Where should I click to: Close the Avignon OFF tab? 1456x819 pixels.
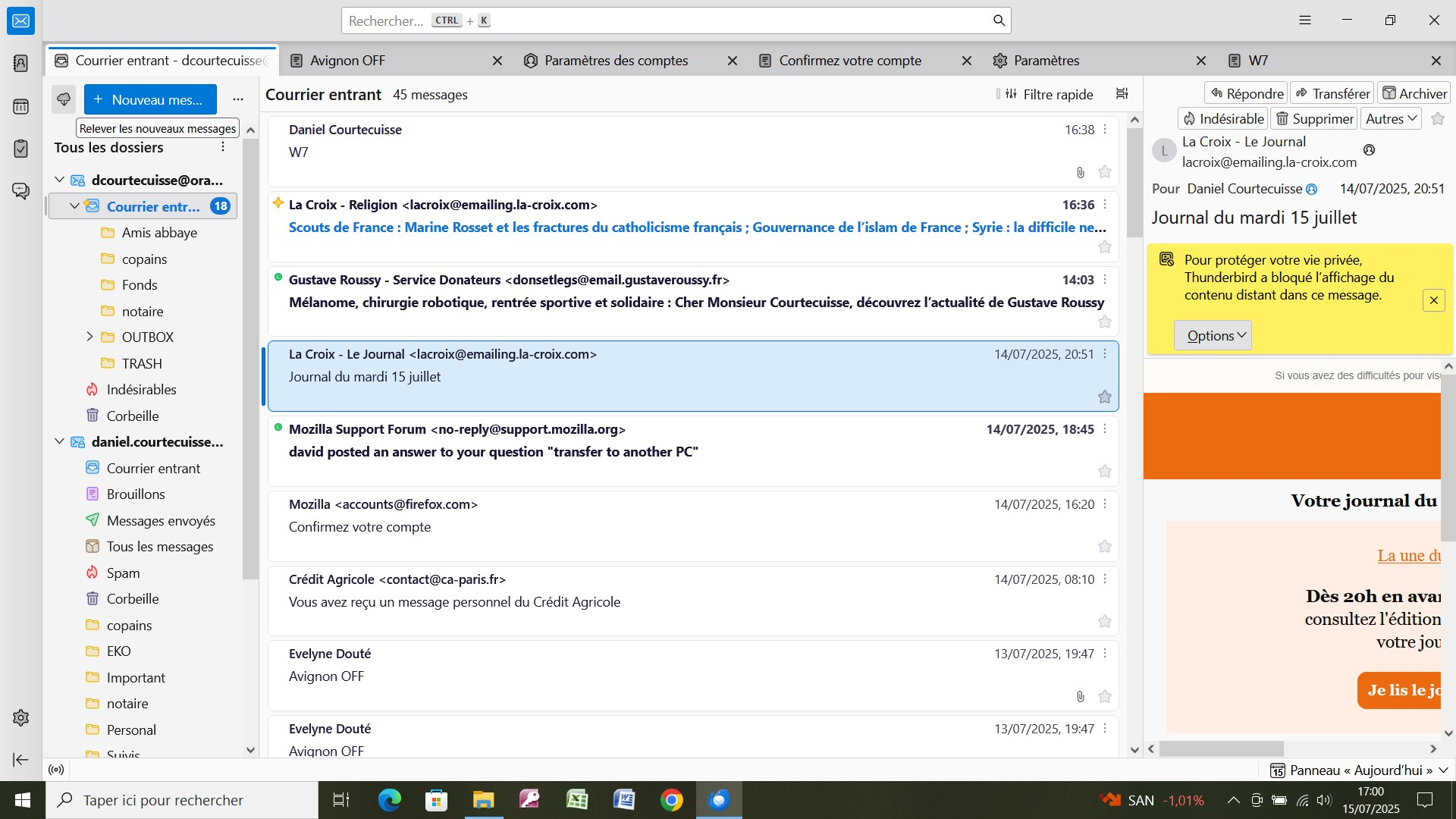click(497, 61)
